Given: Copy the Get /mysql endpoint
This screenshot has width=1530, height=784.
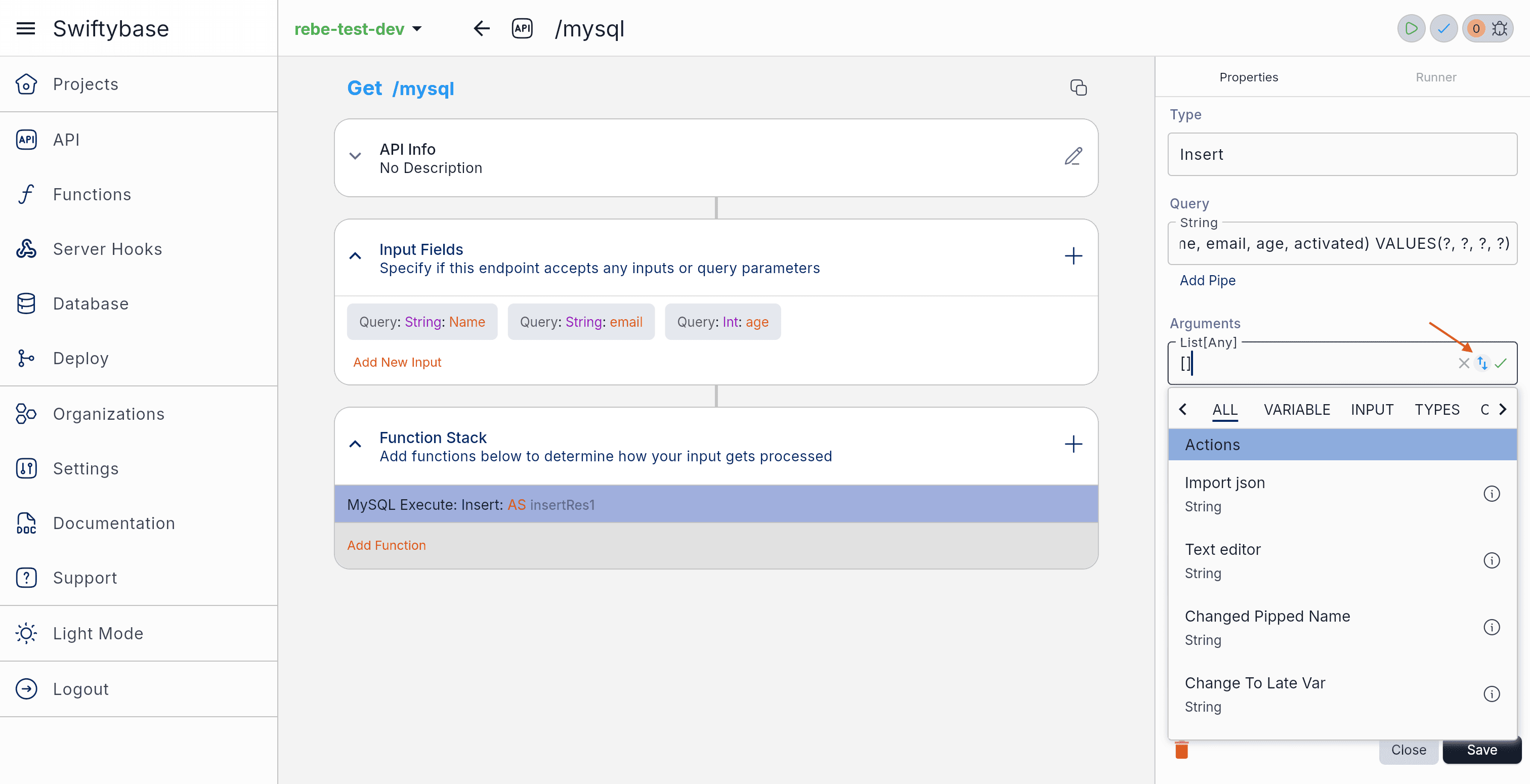Looking at the screenshot, I should click(1078, 88).
